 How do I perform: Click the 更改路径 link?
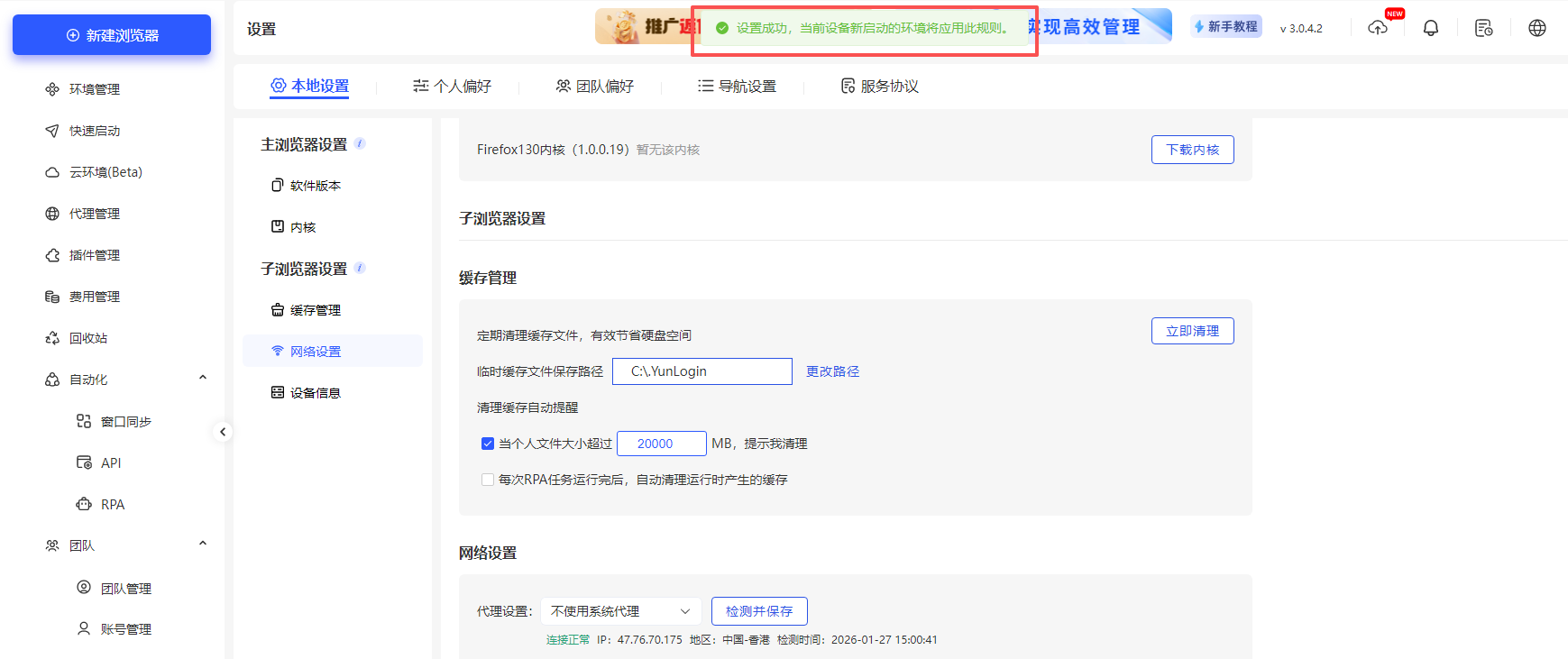[832, 371]
